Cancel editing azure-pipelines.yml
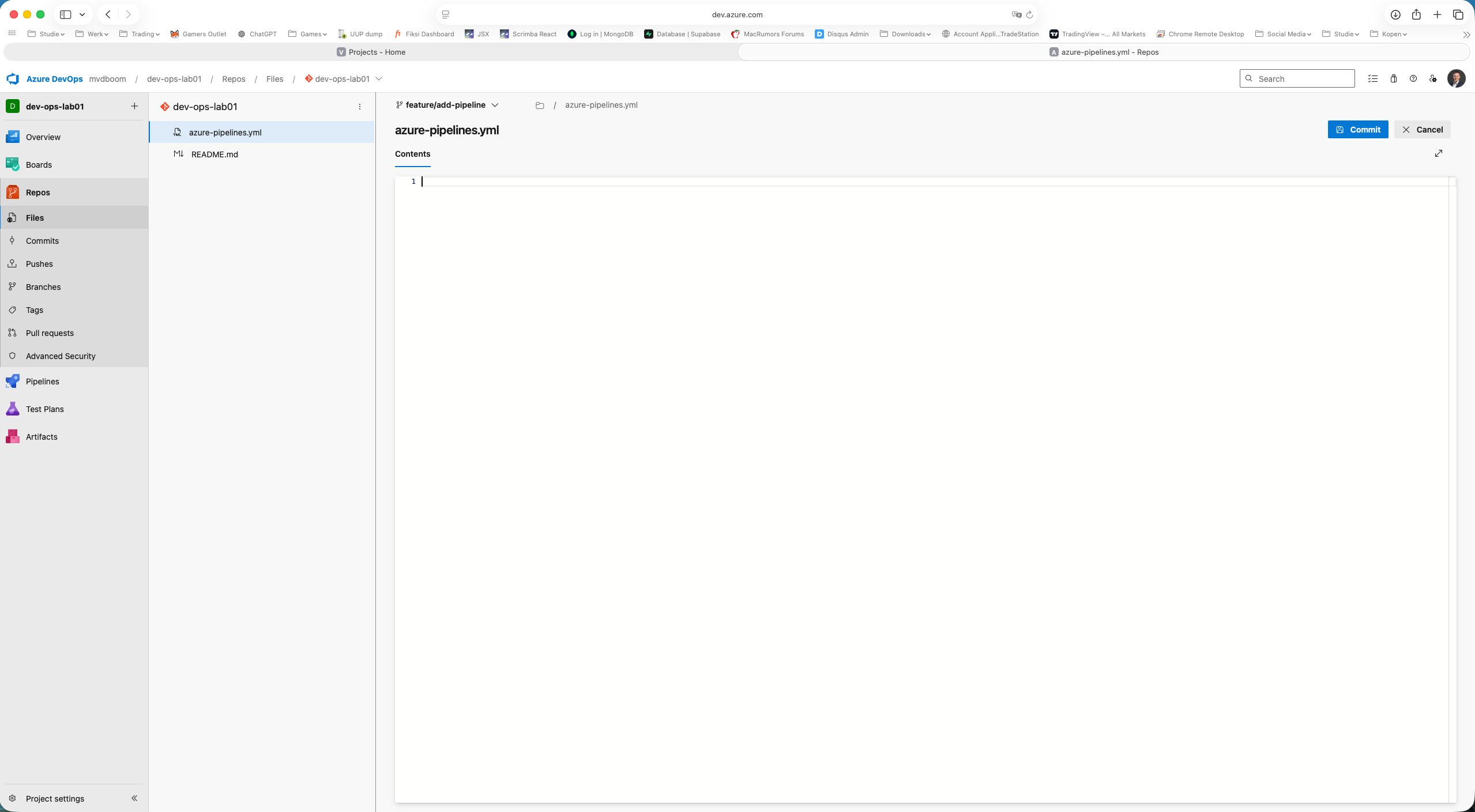This screenshot has height=812, width=1475. (x=1422, y=129)
